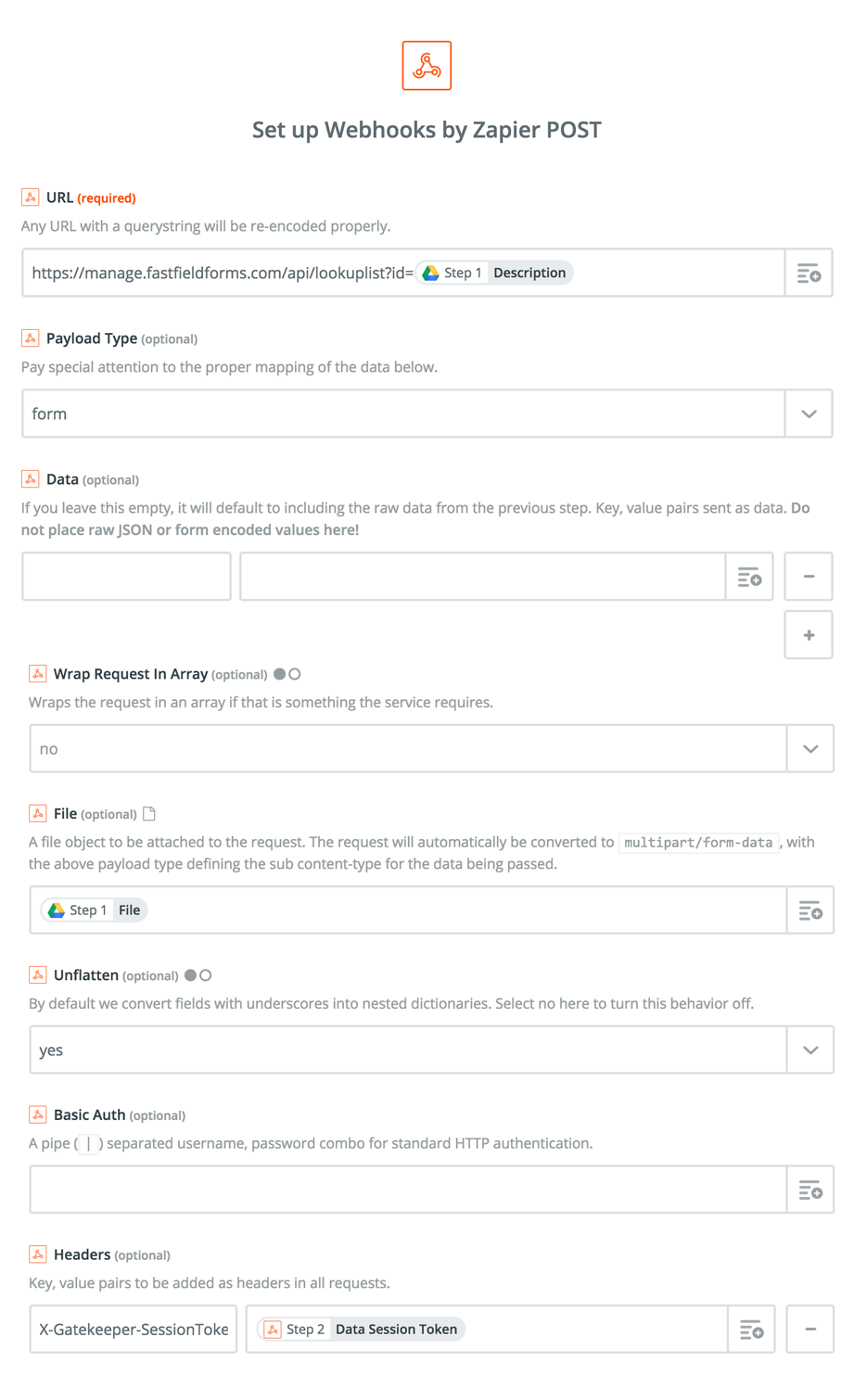Expand the Wrap Request In Array dropdown

click(x=810, y=748)
